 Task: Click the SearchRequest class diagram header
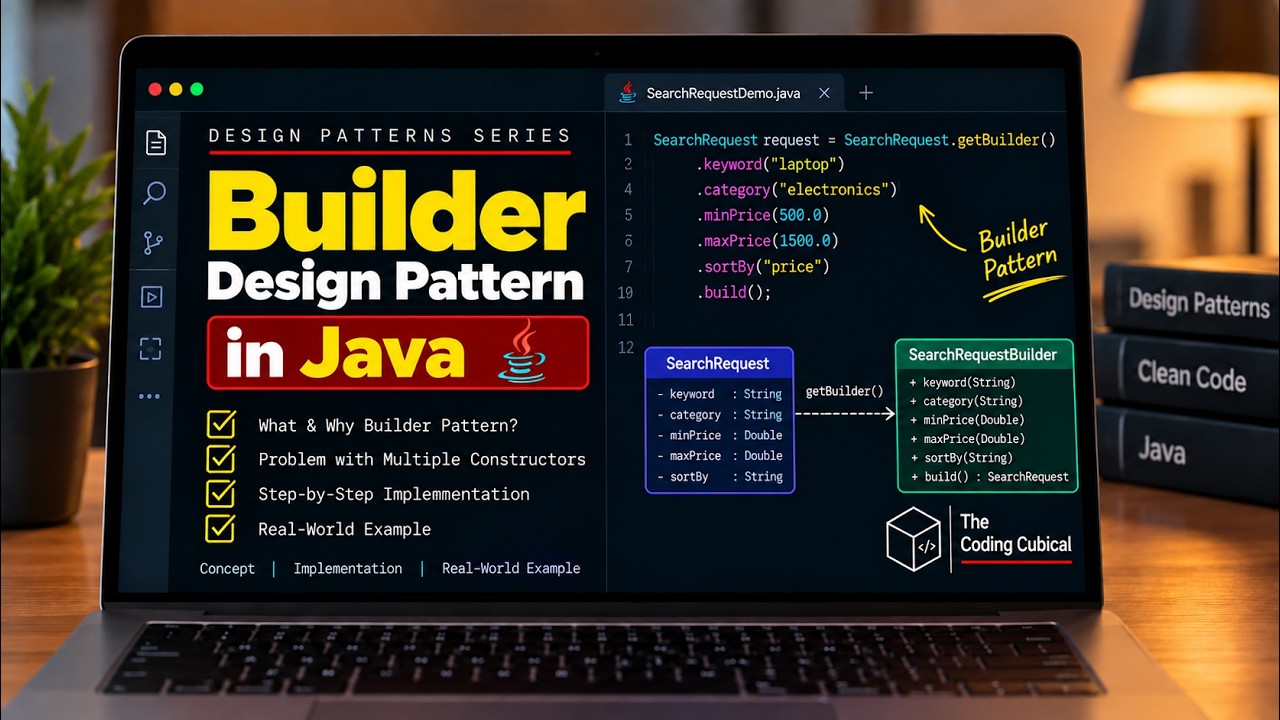pos(719,363)
